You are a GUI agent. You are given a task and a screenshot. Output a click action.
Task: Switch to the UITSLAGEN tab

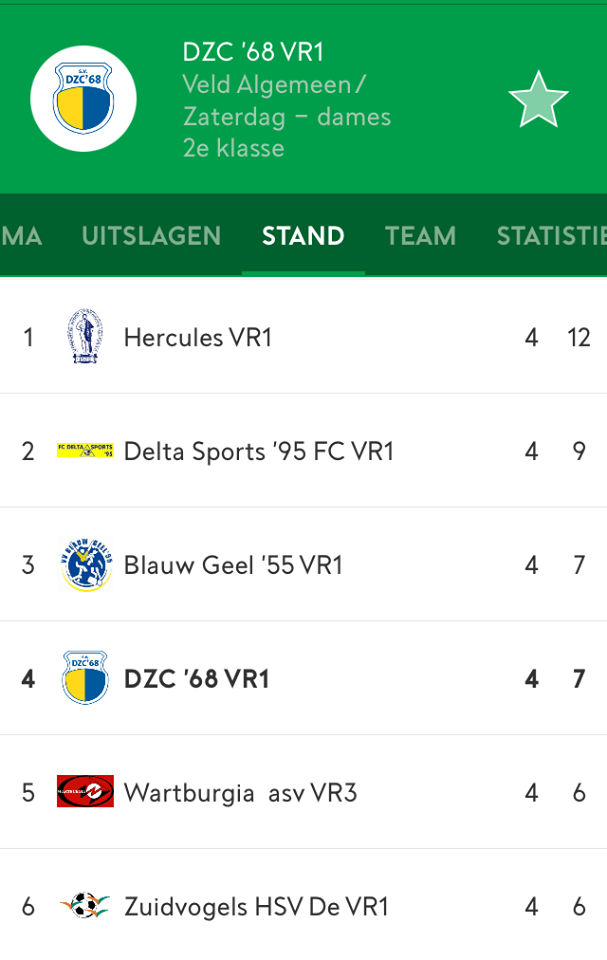(151, 236)
